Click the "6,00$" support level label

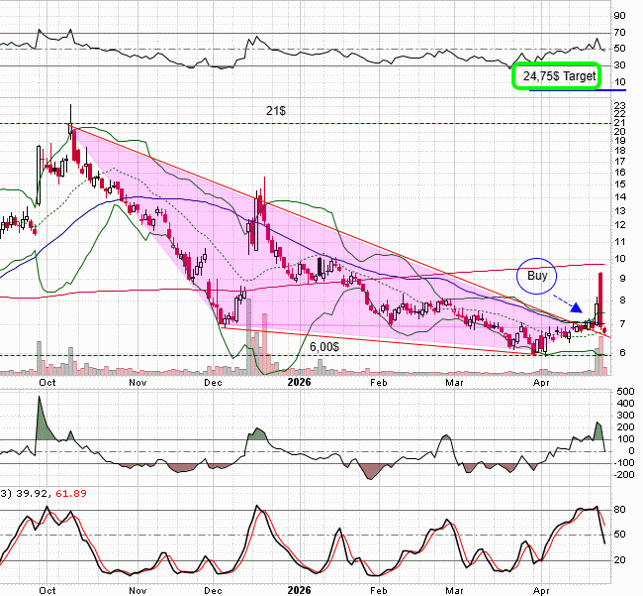(323, 345)
